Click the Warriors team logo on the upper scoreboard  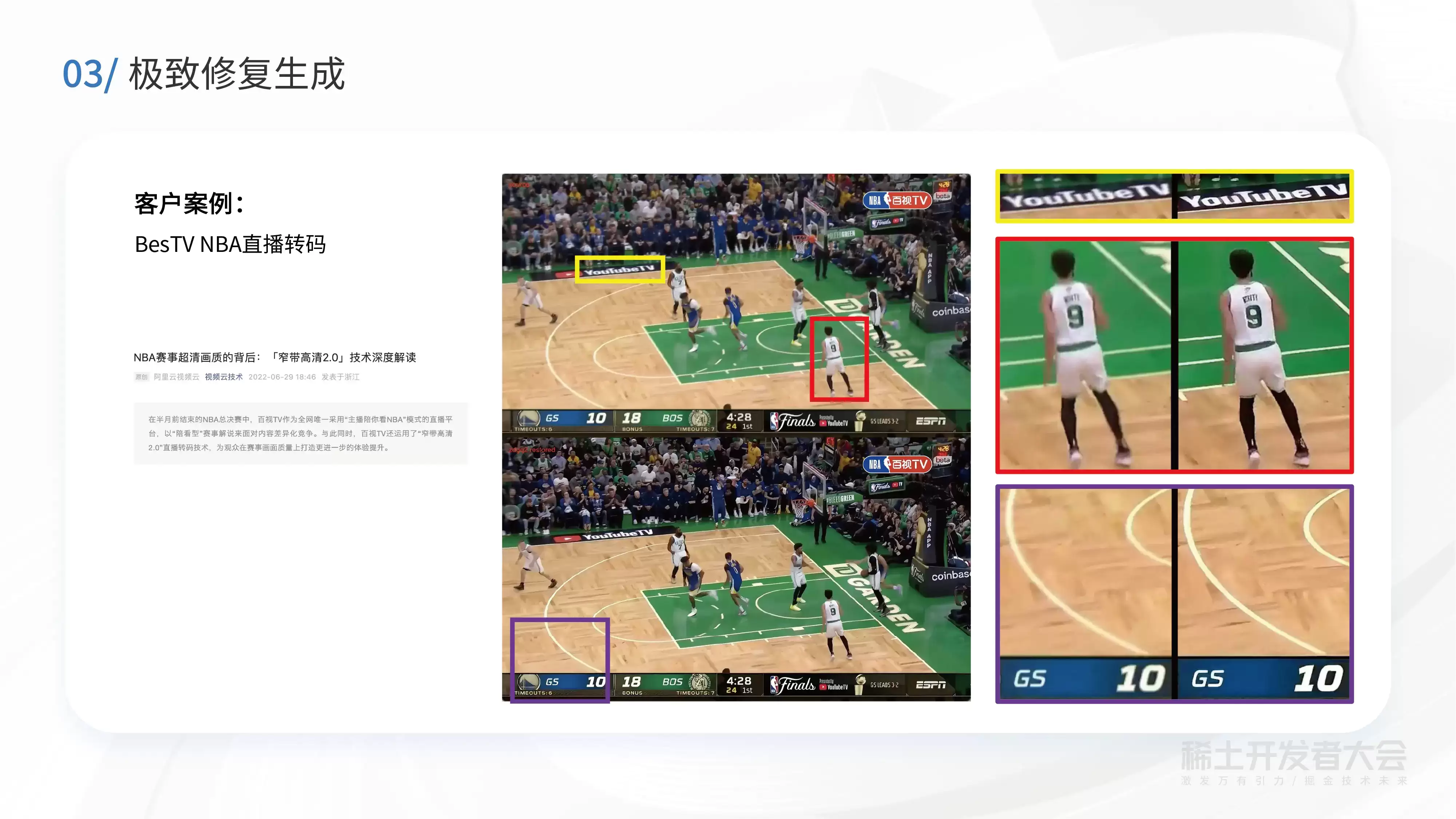528,419
